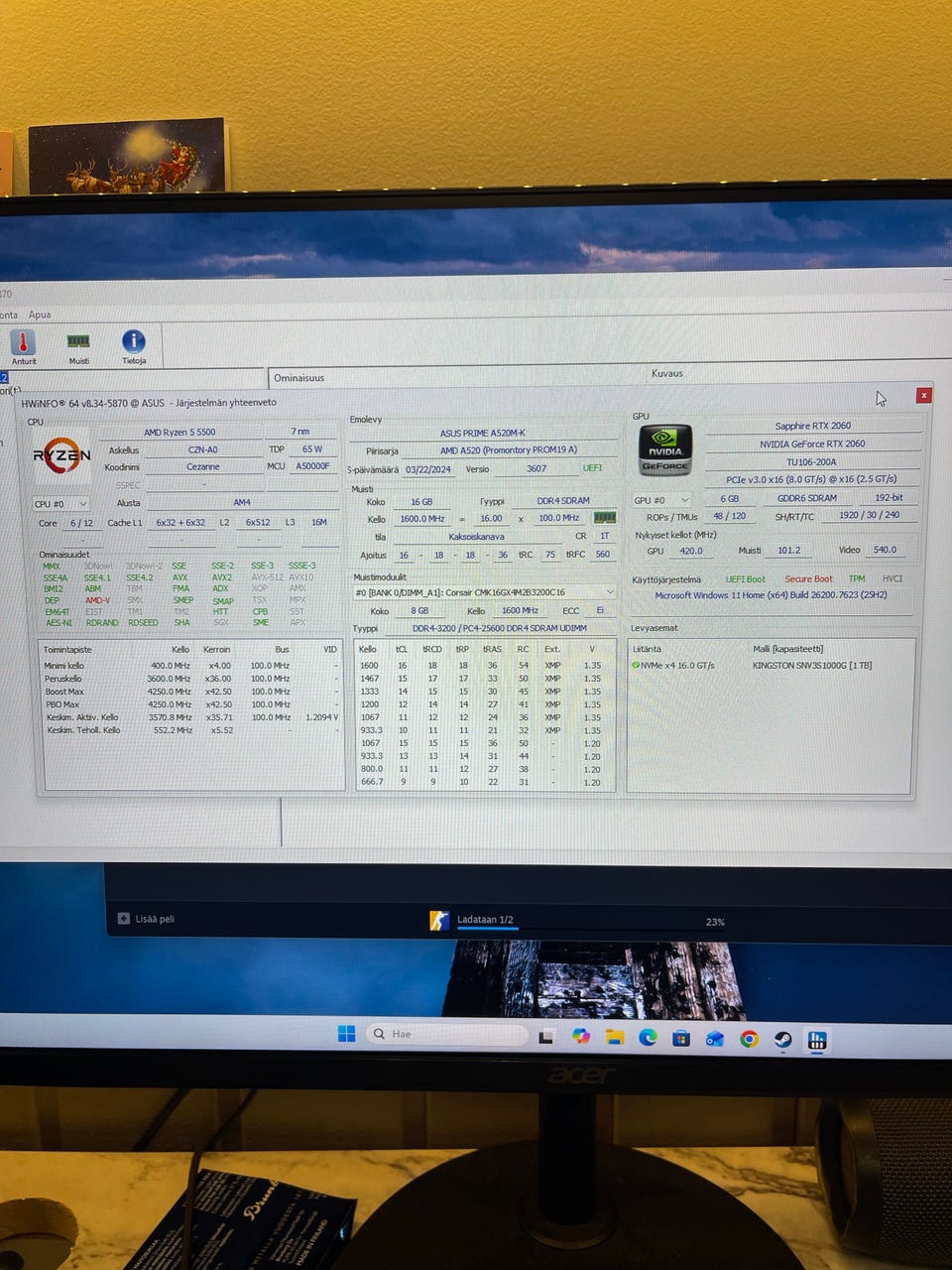Switch to HWiNFO on the taskbar
Screen dimensions: 952x1270
click(818, 1040)
